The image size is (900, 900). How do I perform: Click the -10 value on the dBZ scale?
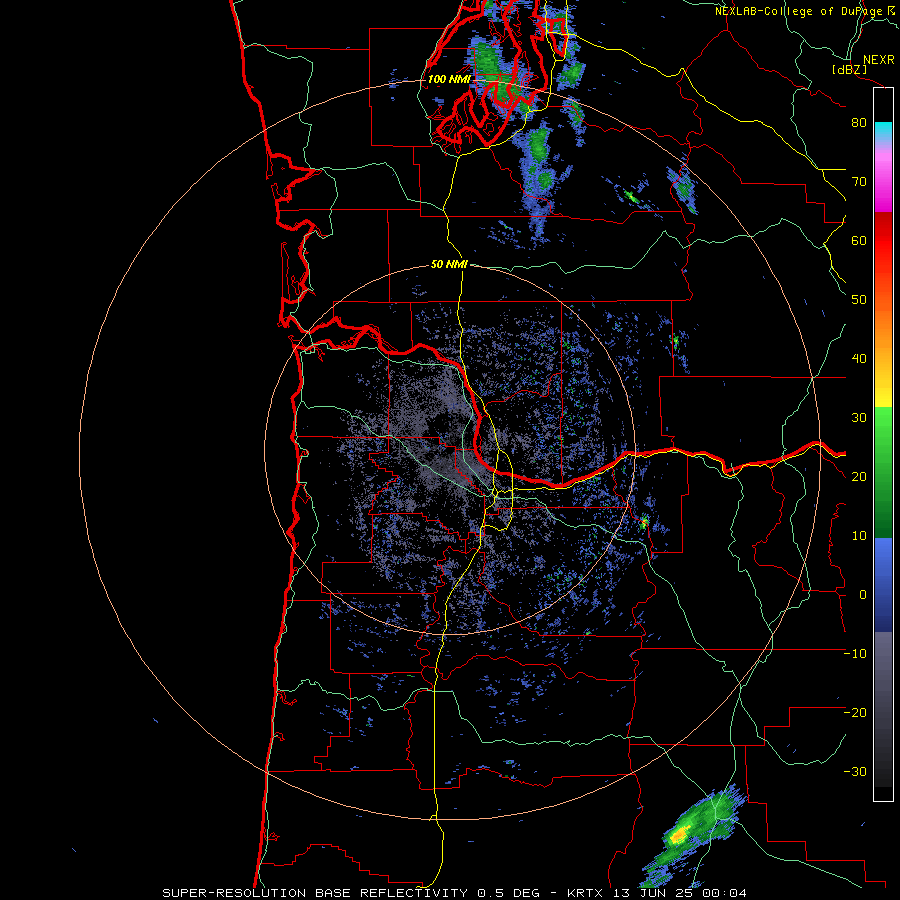pyautogui.click(x=855, y=654)
